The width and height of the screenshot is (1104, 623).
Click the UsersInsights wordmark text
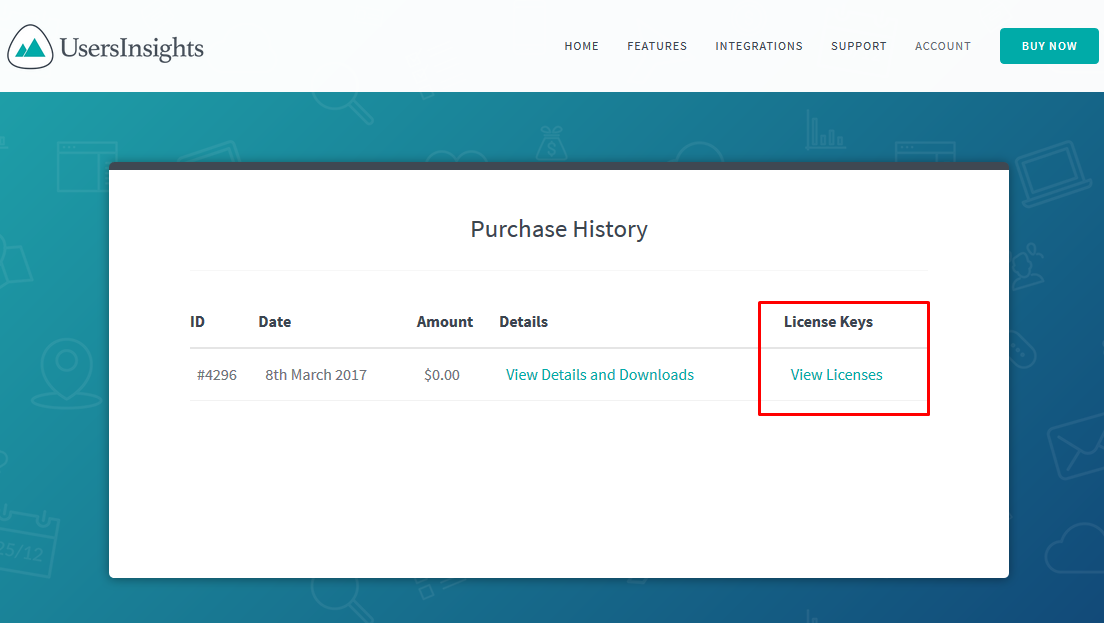(x=132, y=48)
